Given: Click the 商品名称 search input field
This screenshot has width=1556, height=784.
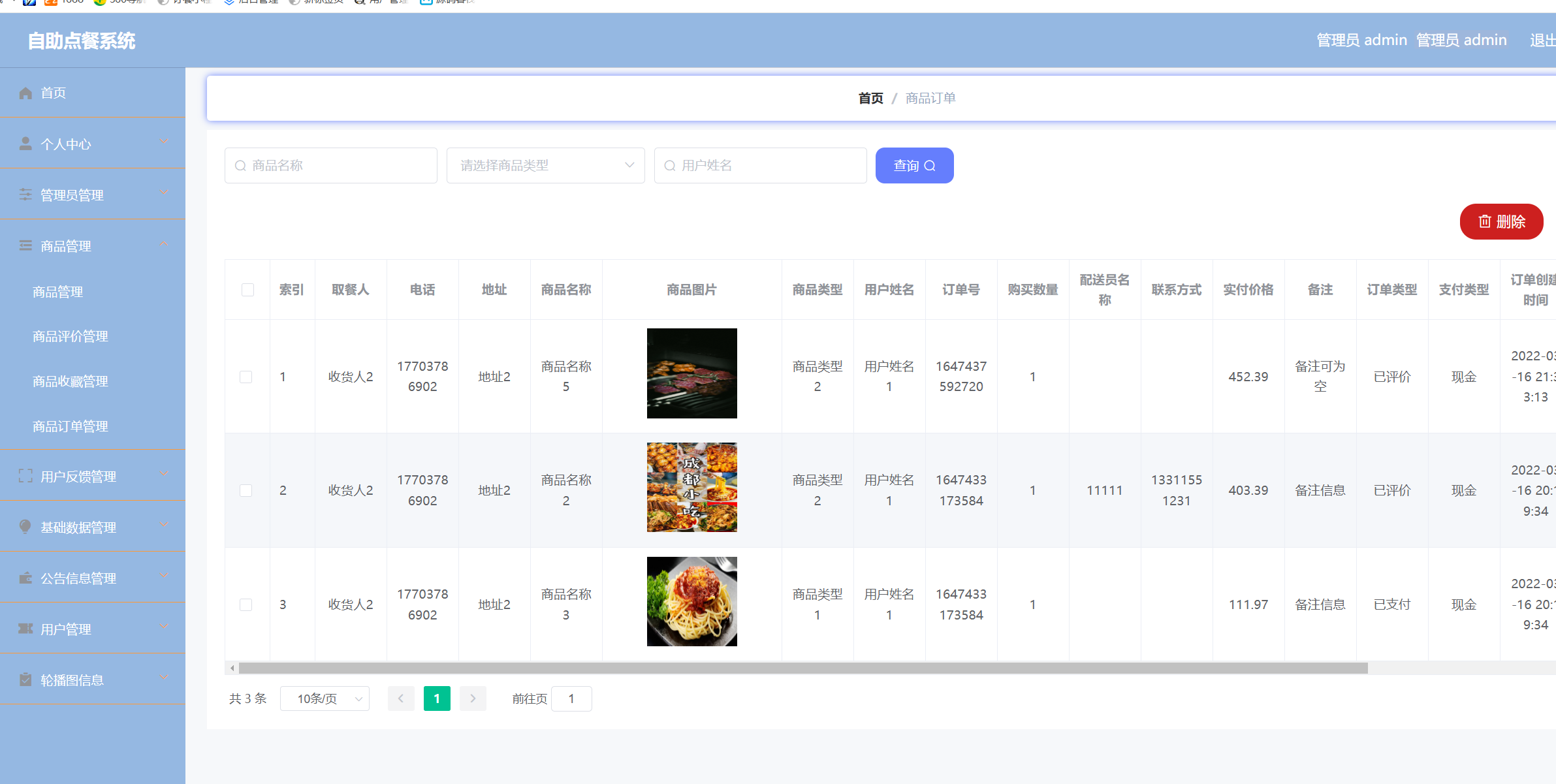Looking at the screenshot, I should pyautogui.click(x=330, y=165).
